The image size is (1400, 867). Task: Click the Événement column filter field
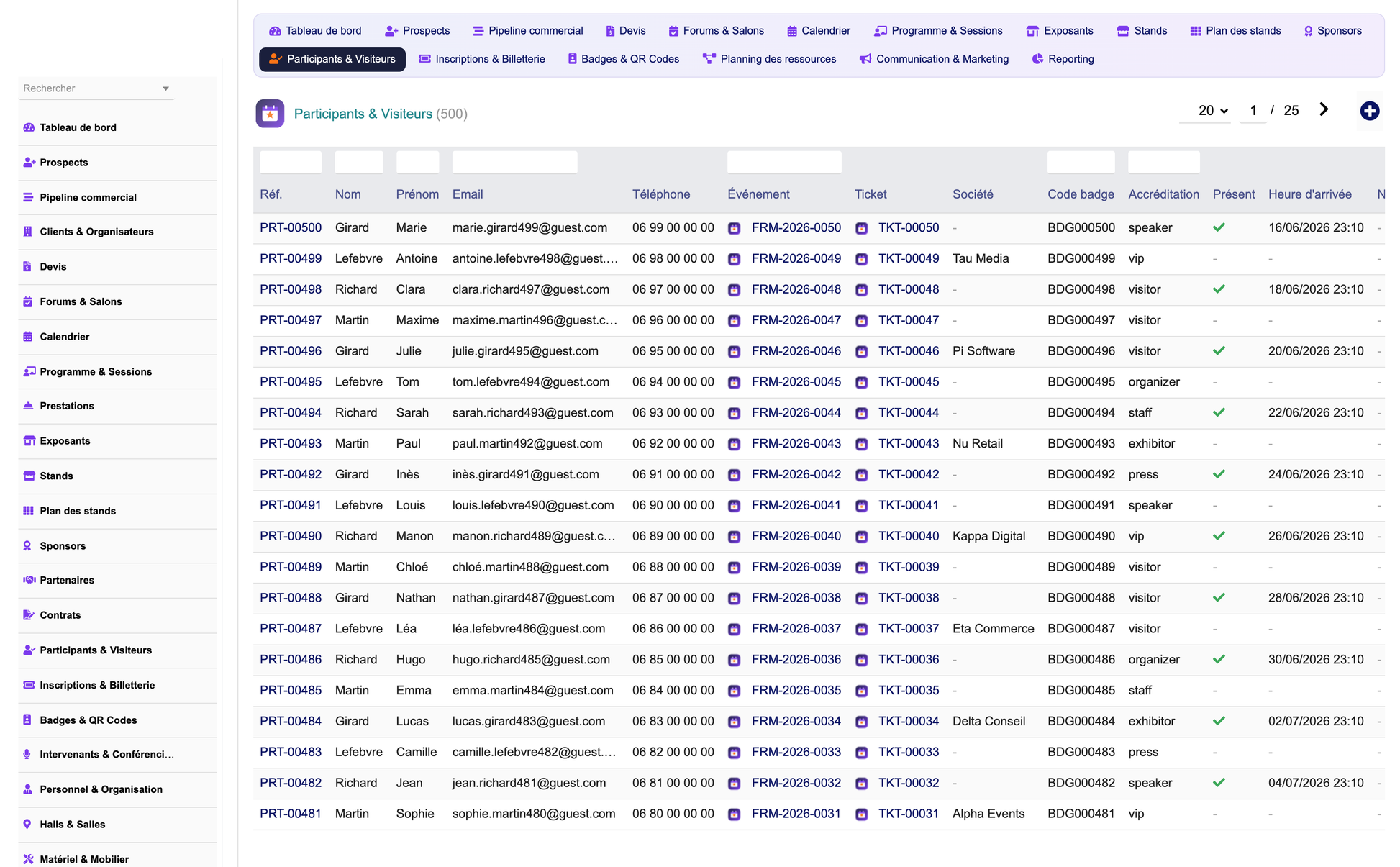click(784, 163)
